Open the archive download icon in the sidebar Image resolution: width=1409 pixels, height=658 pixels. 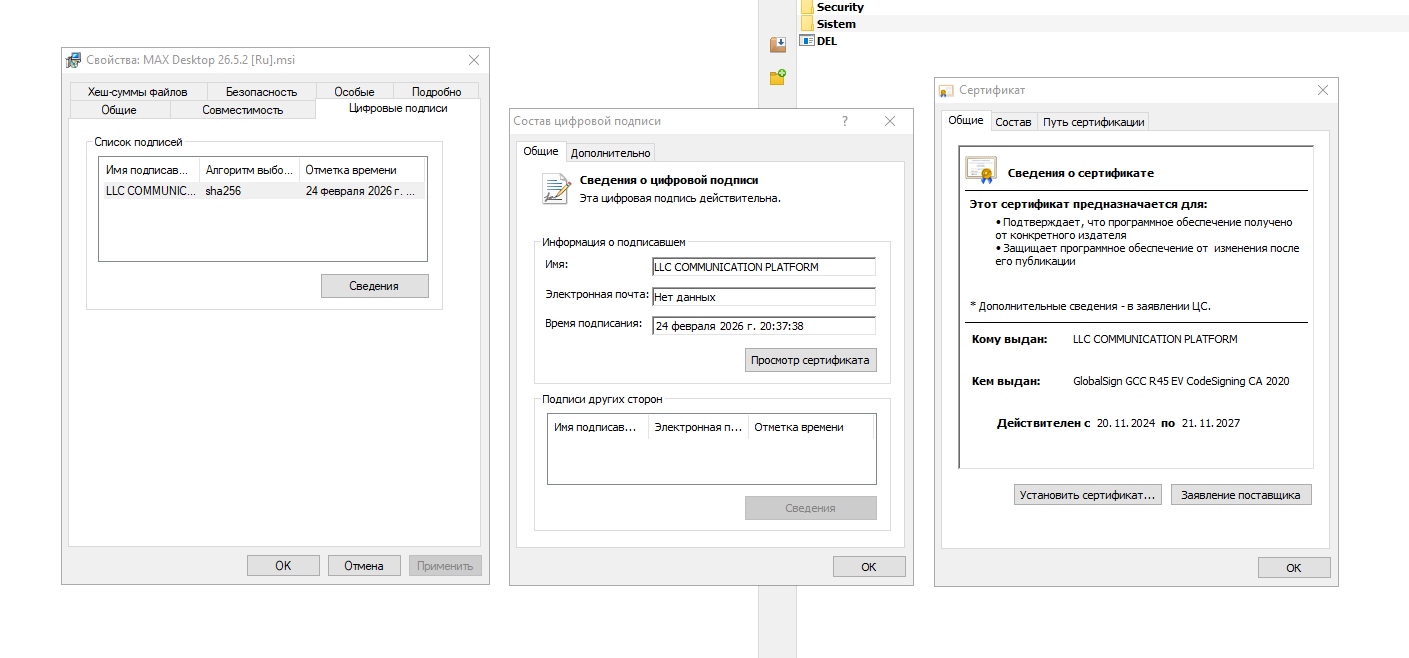[777, 45]
